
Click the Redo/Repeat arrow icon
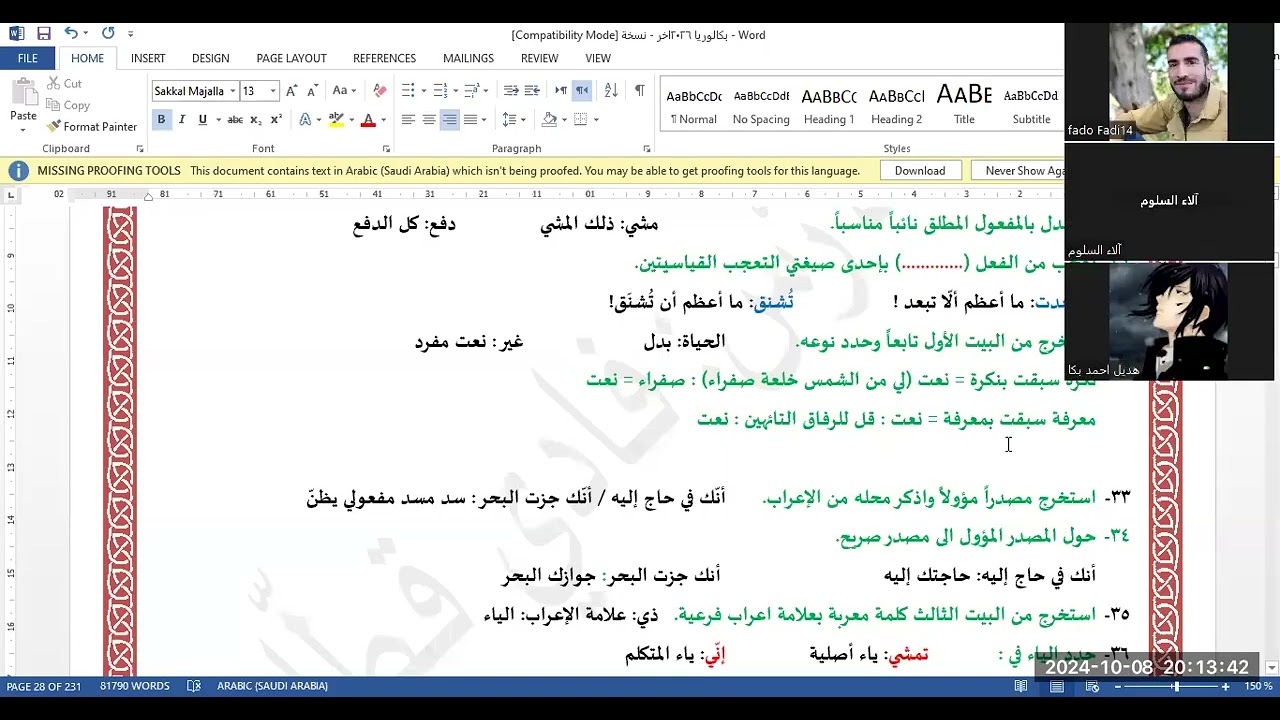108,33
